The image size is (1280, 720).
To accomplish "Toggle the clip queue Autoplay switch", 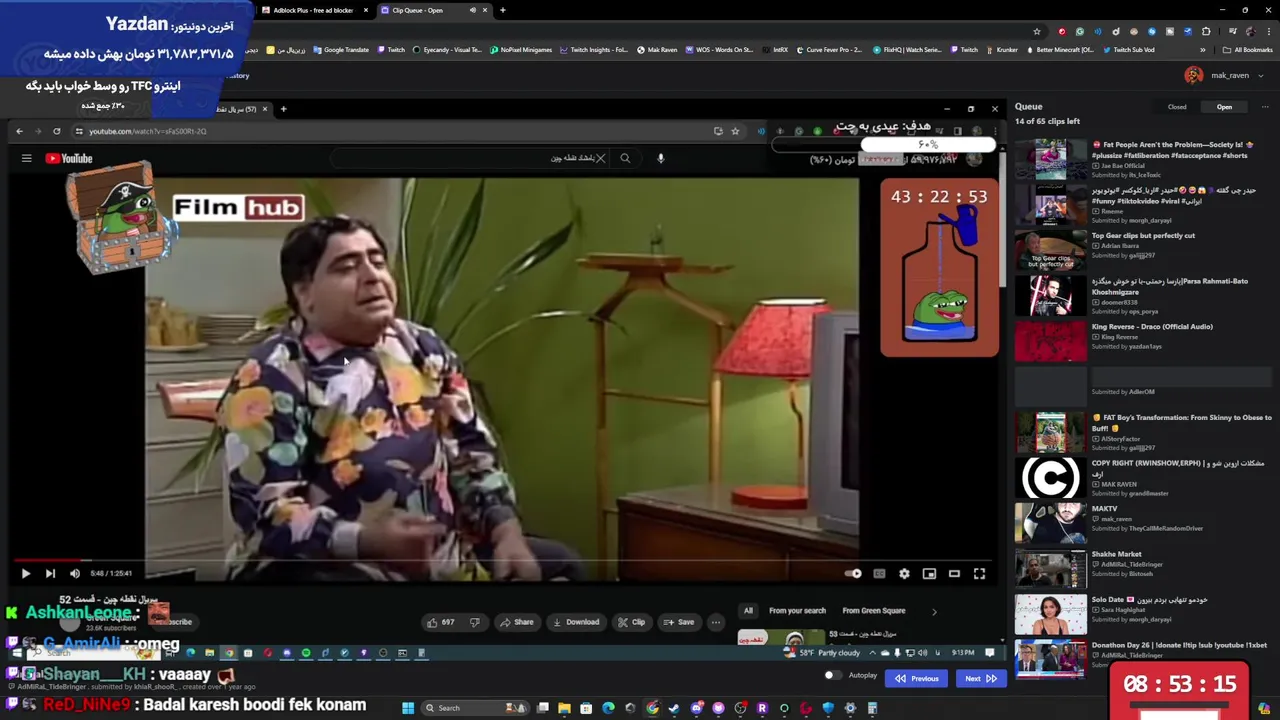I will pos(832,676).
